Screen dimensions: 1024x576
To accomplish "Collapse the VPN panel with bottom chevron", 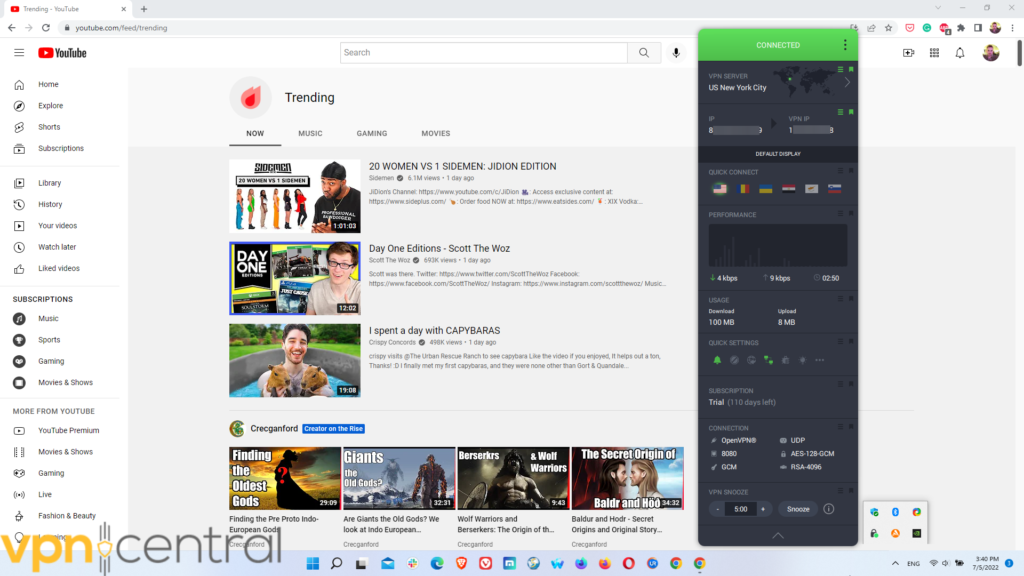I will coord(777,536).
